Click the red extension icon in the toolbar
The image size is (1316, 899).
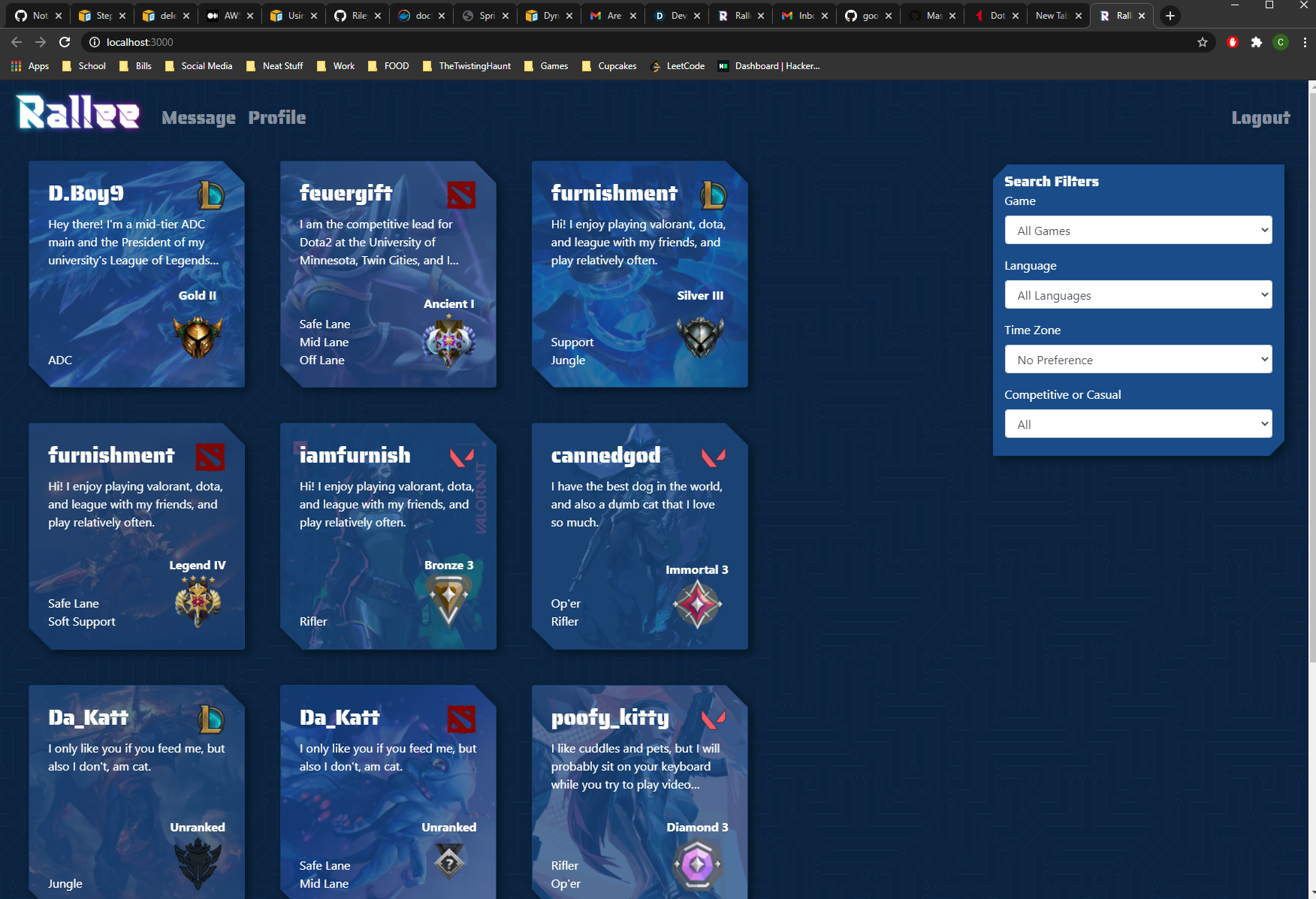(x=1233, y=42)
